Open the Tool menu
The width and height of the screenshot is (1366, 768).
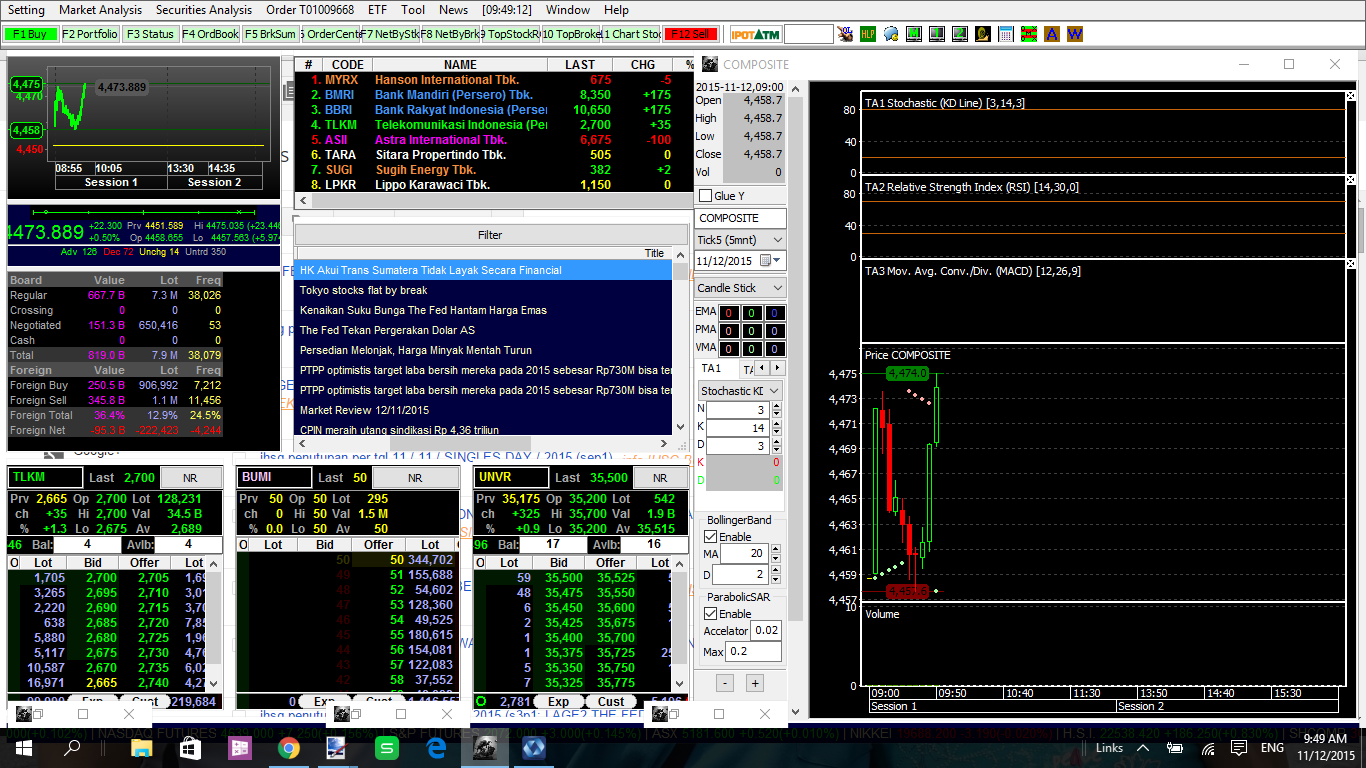[x=413, y=9]
